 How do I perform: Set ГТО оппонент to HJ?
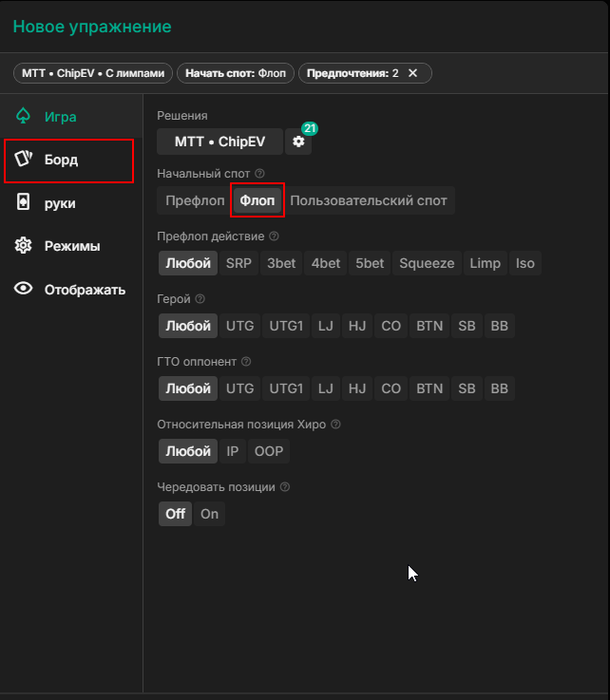(x=357, y=388)
